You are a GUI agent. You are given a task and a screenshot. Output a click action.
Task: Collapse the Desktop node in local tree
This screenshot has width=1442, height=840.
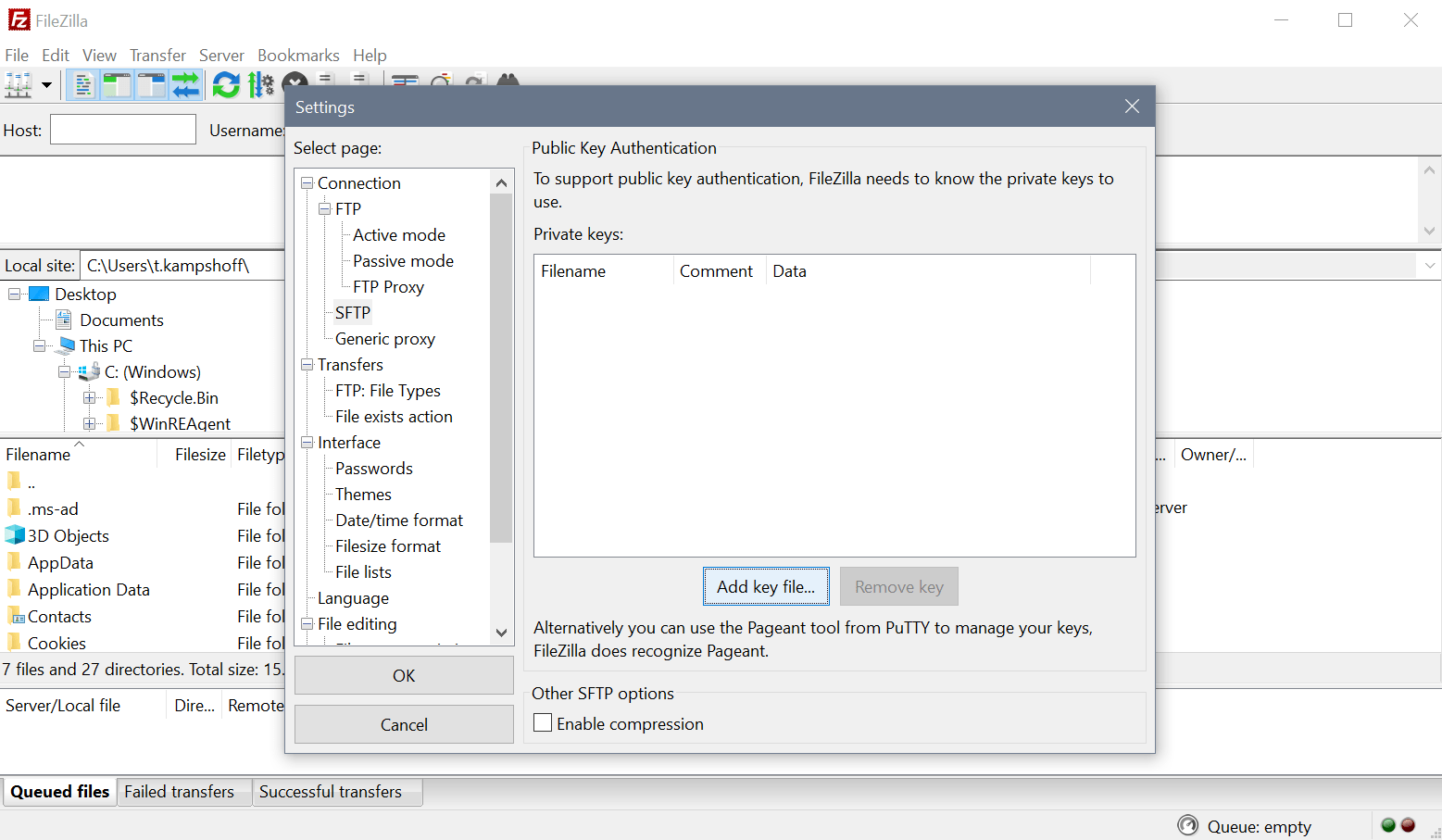[x=15, y=295]
